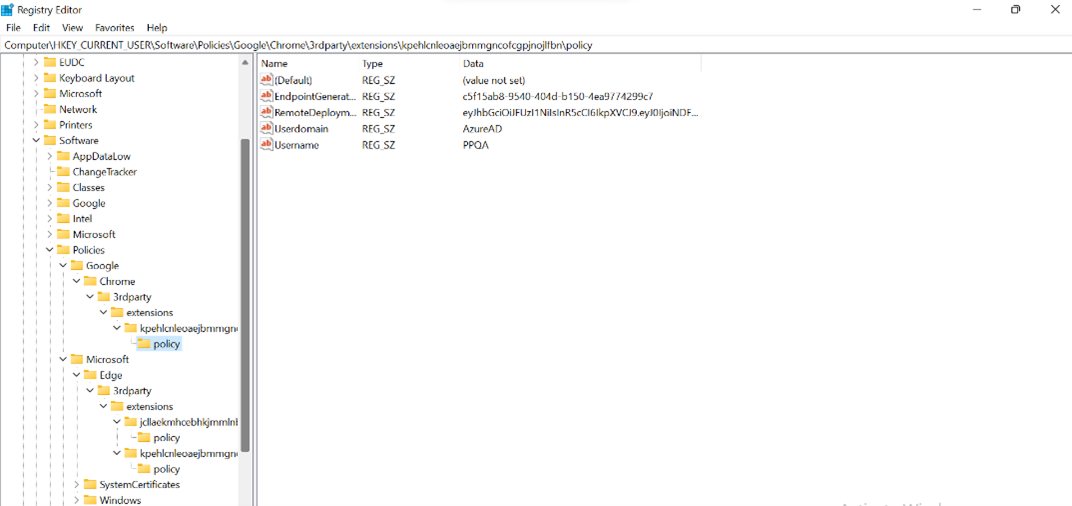Click the RemoteDeployment string value icon
The width and height of the screenshot is (1072, 506).
point(266,113)
